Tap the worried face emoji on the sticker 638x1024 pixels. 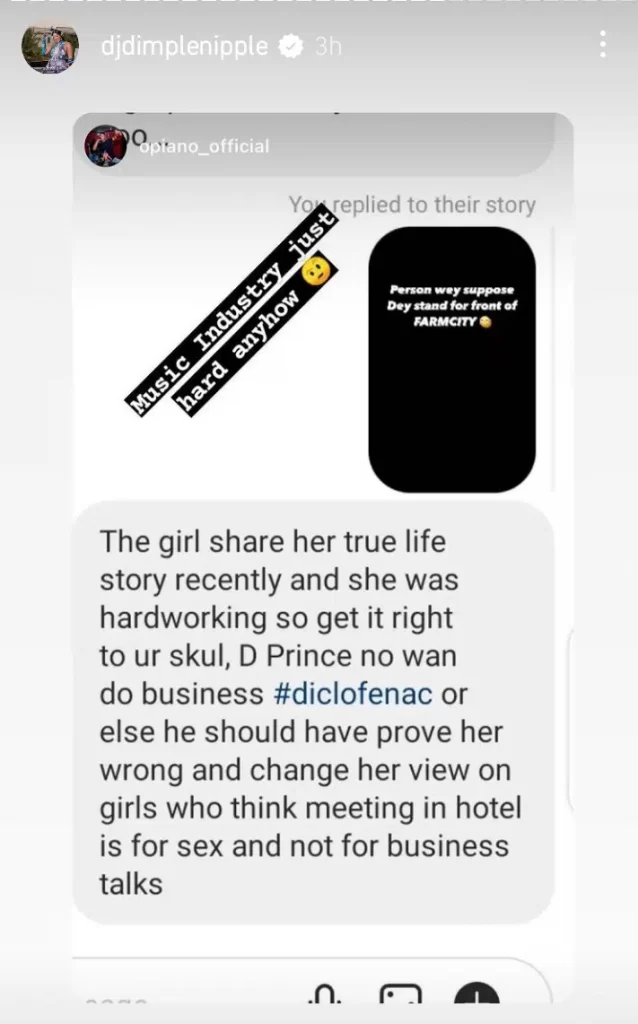tap(317, 270)
